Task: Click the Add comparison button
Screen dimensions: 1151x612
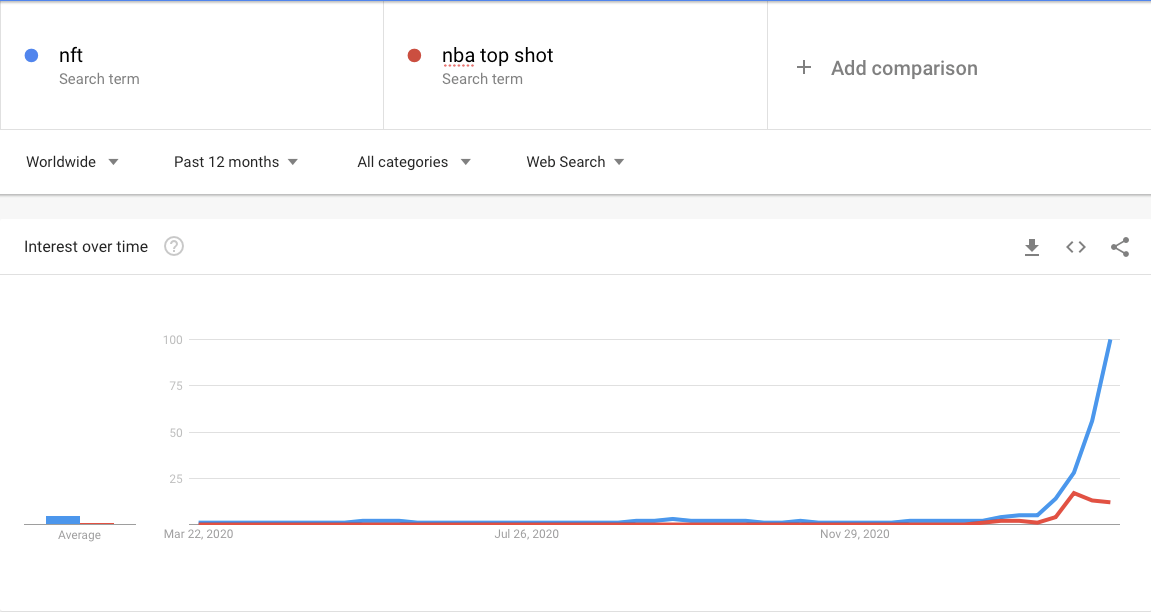Action: (903, 68)
